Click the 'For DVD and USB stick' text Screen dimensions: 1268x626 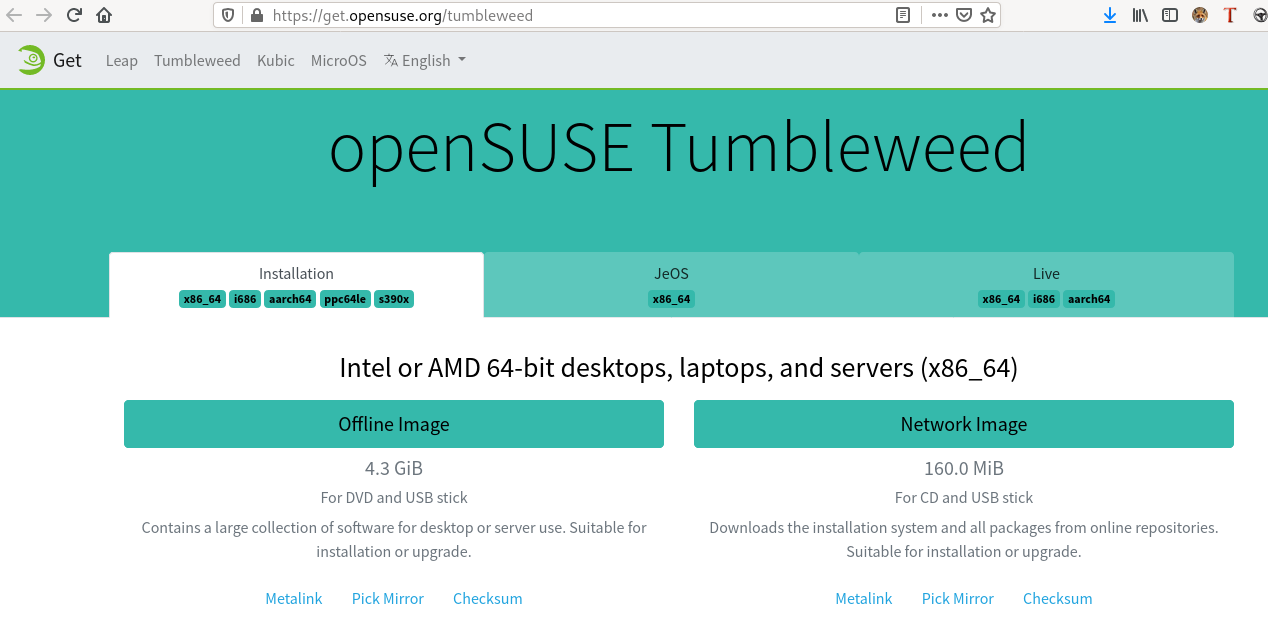[x=394, y=497]
